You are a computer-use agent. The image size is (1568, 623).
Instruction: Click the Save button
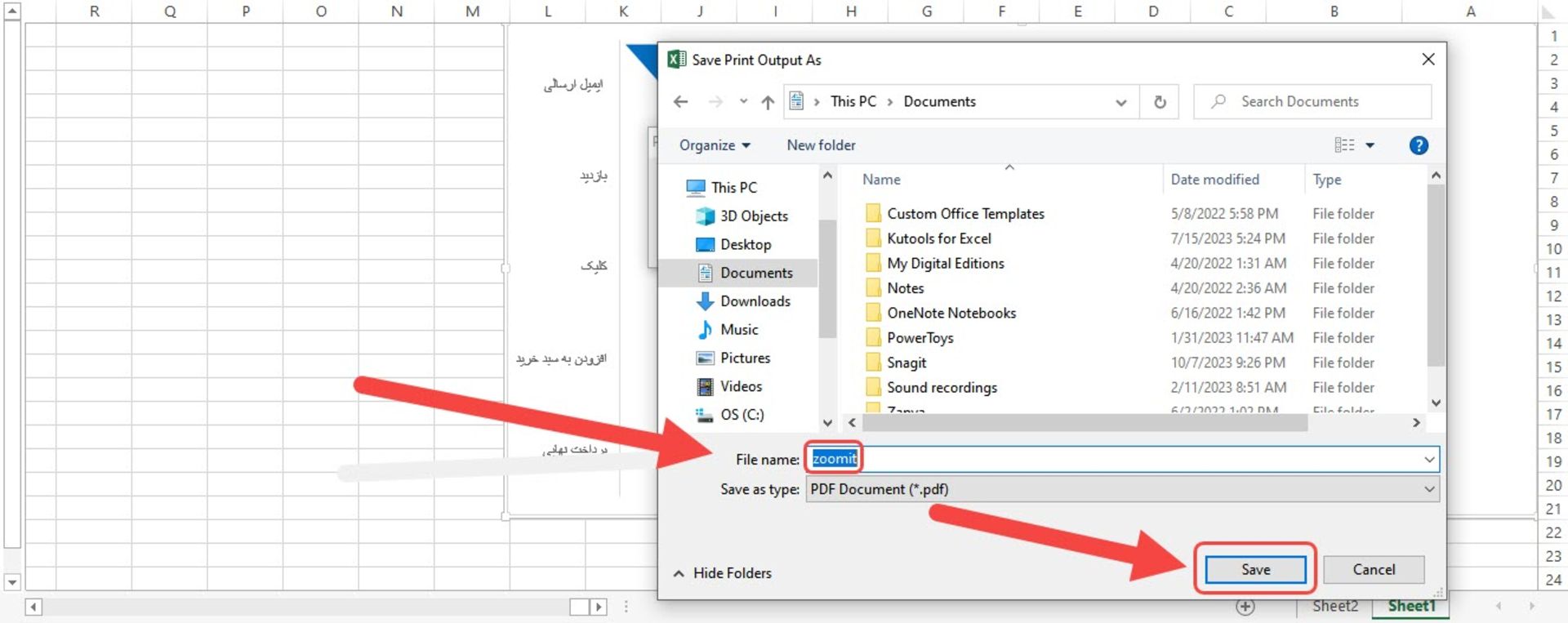pyautogui.click(x=1255, y=569)
